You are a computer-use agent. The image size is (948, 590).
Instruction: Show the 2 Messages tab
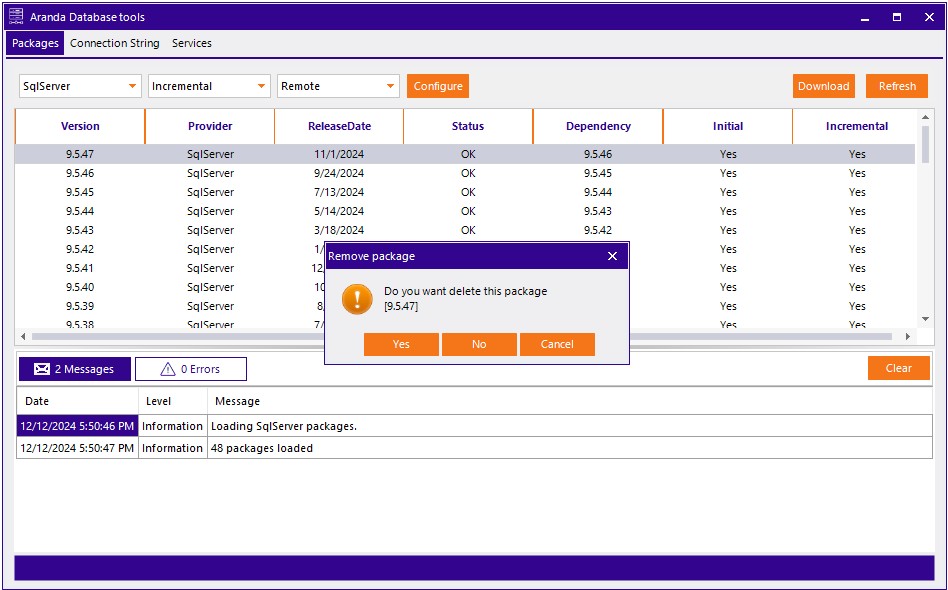(x=75, y=369)
